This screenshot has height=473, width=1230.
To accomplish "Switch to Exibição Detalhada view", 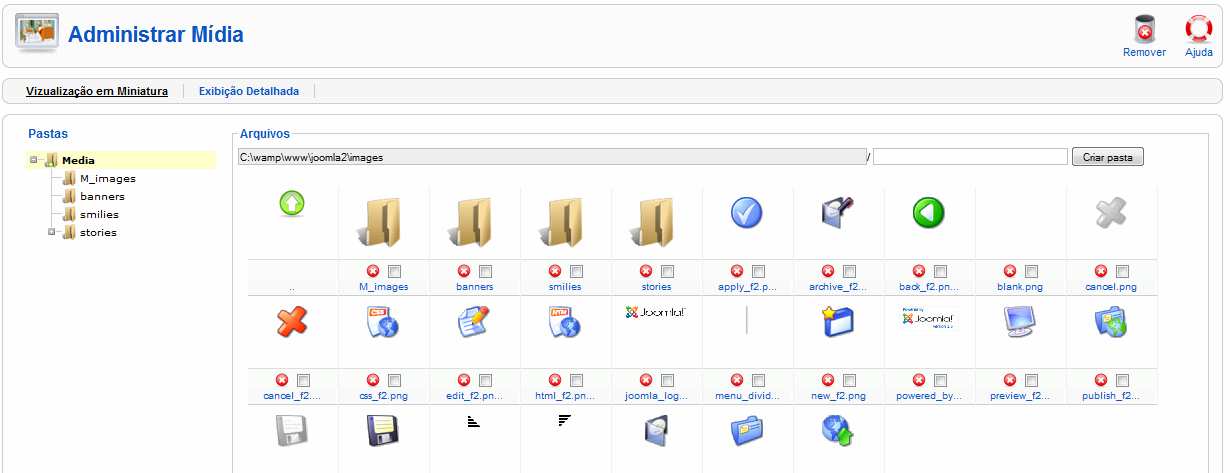I will tap(249, 91).
